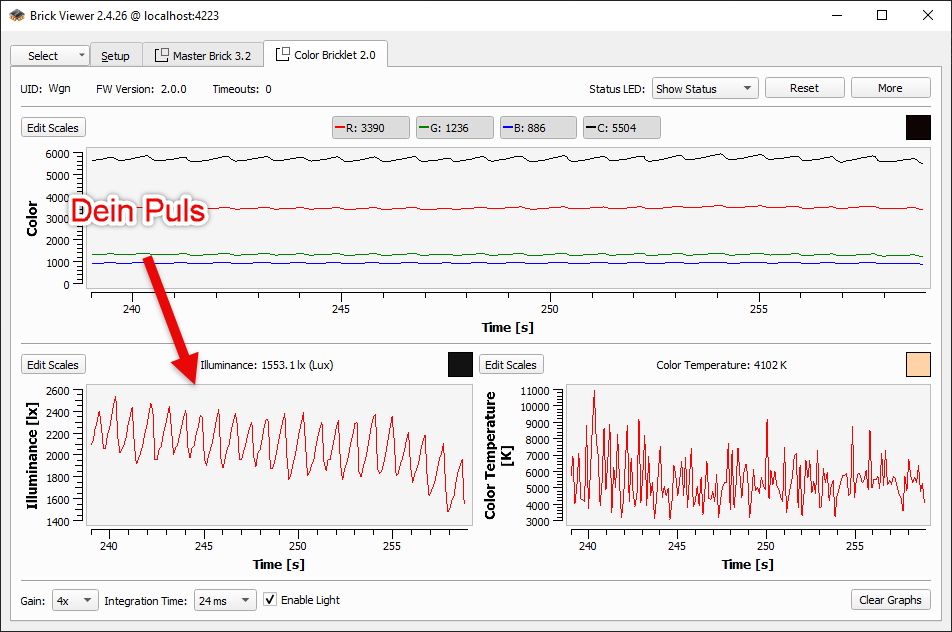Screen dimensions: 952x632
Task: Click the Master Brick 3.2 tab icon
Action: tap(160, 56)
